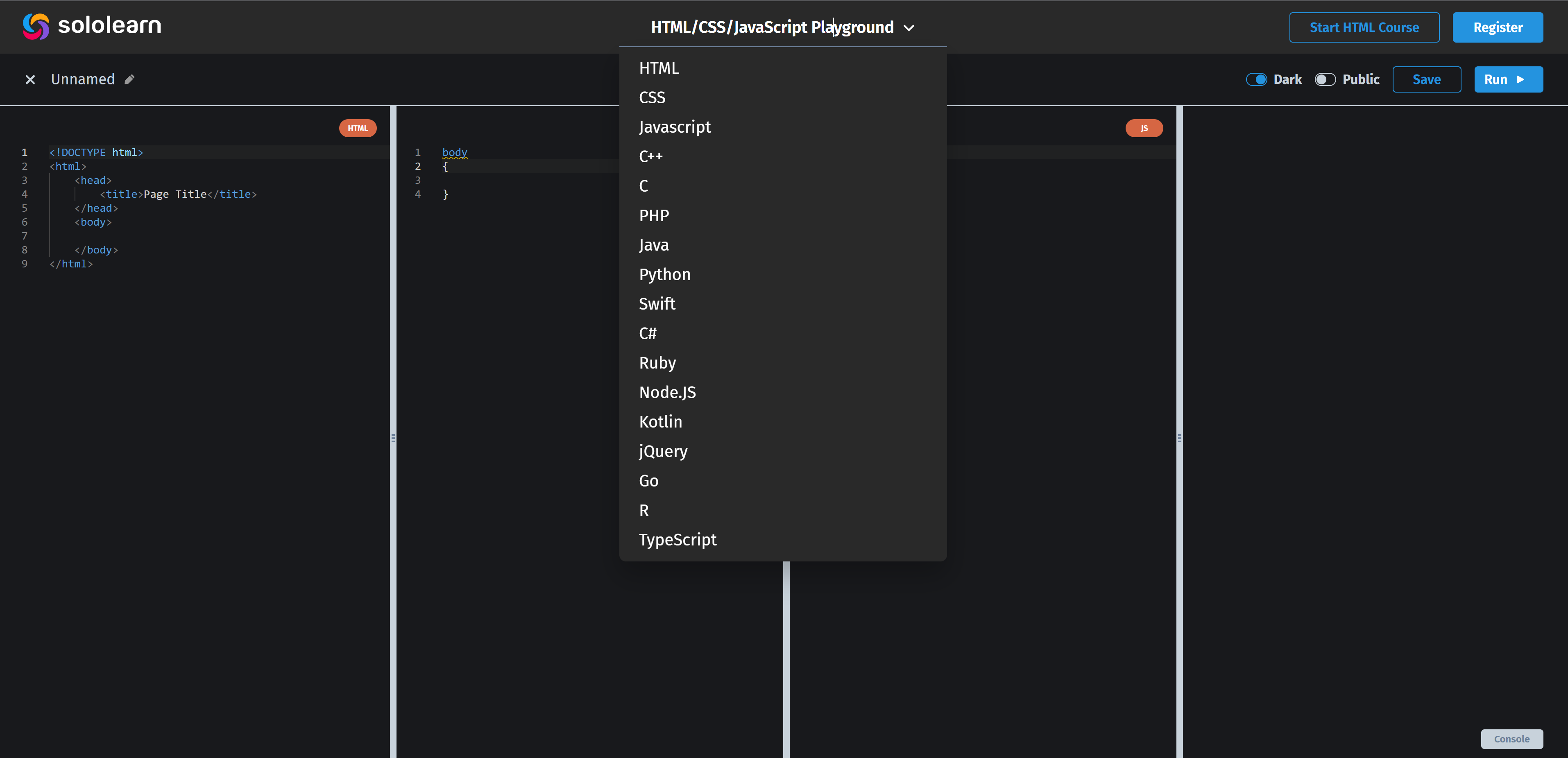Choose PHP from language menu
This screenshot has width=1568, height=758.
point(783,215)
